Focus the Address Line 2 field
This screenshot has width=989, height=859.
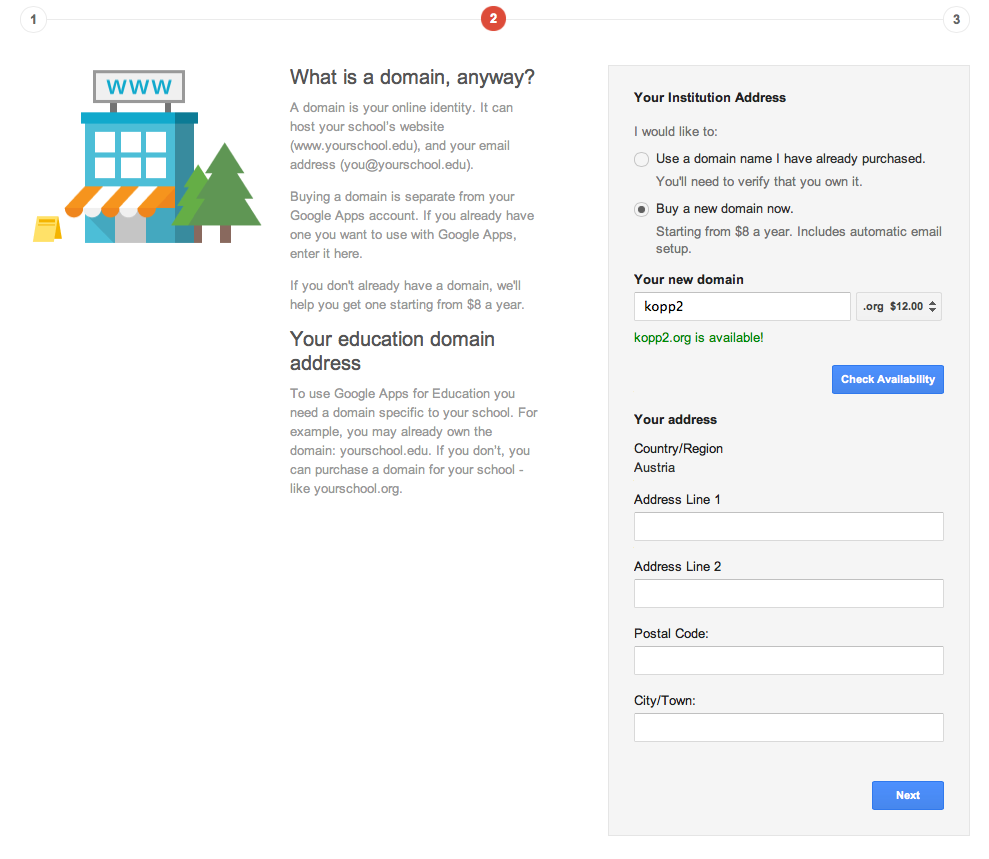(x=788, y=593)
